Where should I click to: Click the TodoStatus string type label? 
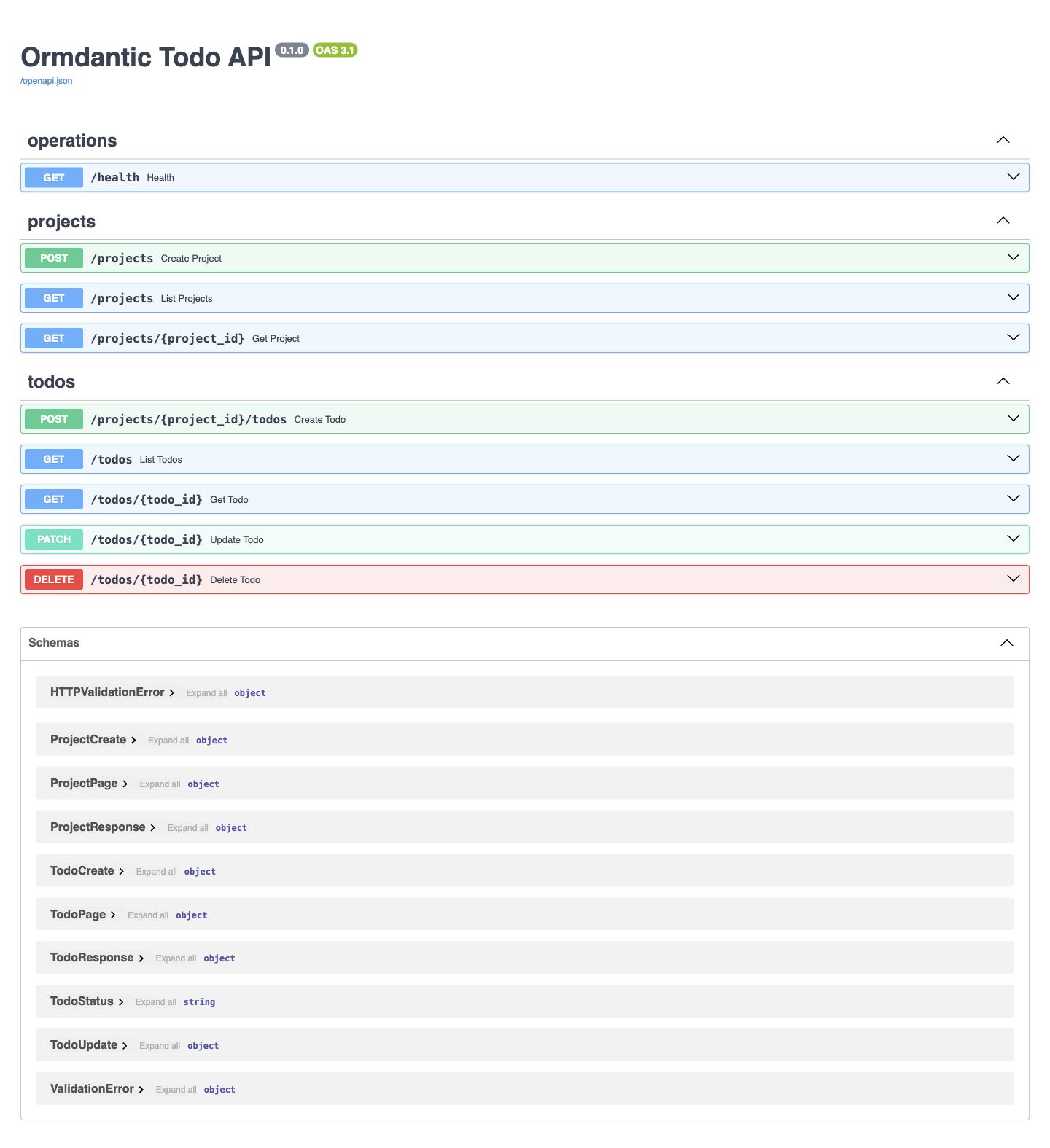pyautogui.click(x=199, y=1002)
